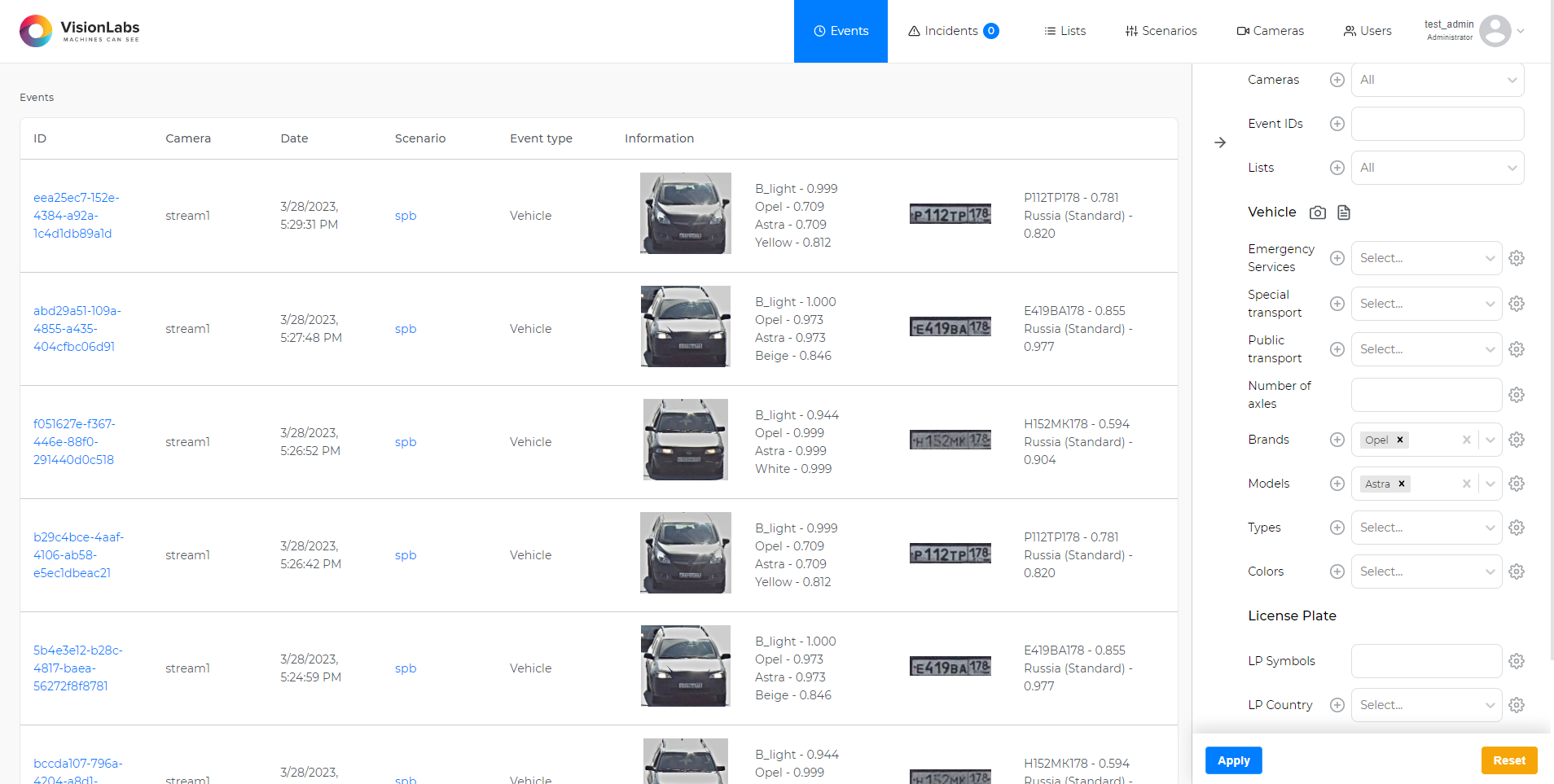The width and height of the screenshot is (1554, 784).
Task: Open the gear settings for Colors
Action: coord(1517,572)
